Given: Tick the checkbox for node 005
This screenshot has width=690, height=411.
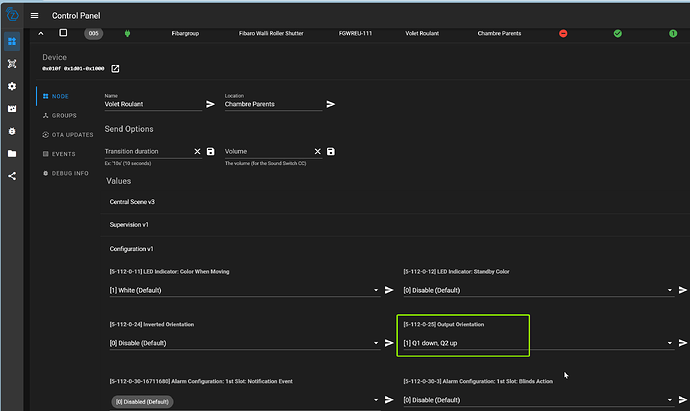Looking at the screenshot, I should click(x=64, y=33).
